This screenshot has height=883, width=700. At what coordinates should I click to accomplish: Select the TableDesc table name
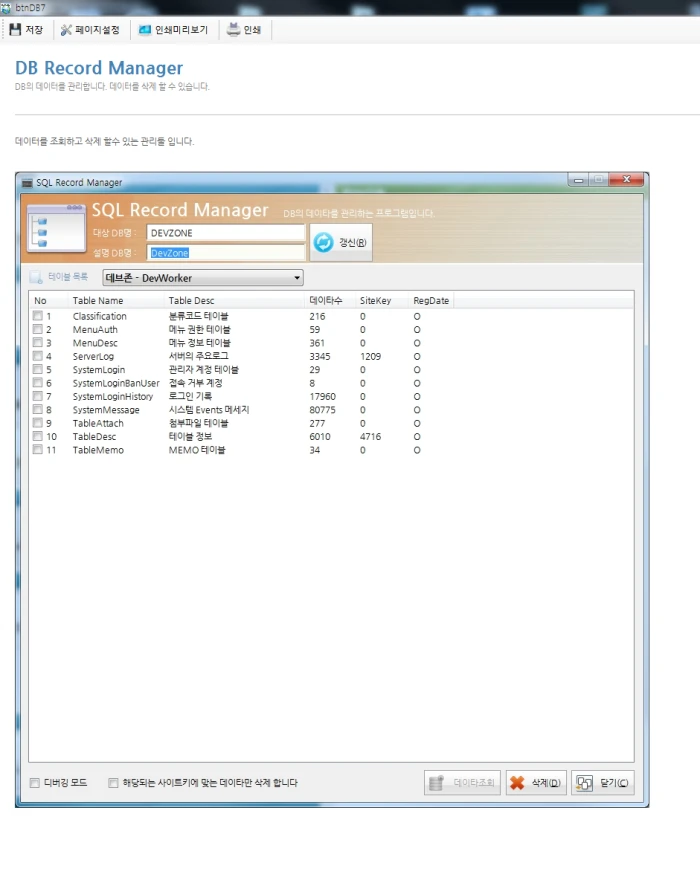[94, 436]
